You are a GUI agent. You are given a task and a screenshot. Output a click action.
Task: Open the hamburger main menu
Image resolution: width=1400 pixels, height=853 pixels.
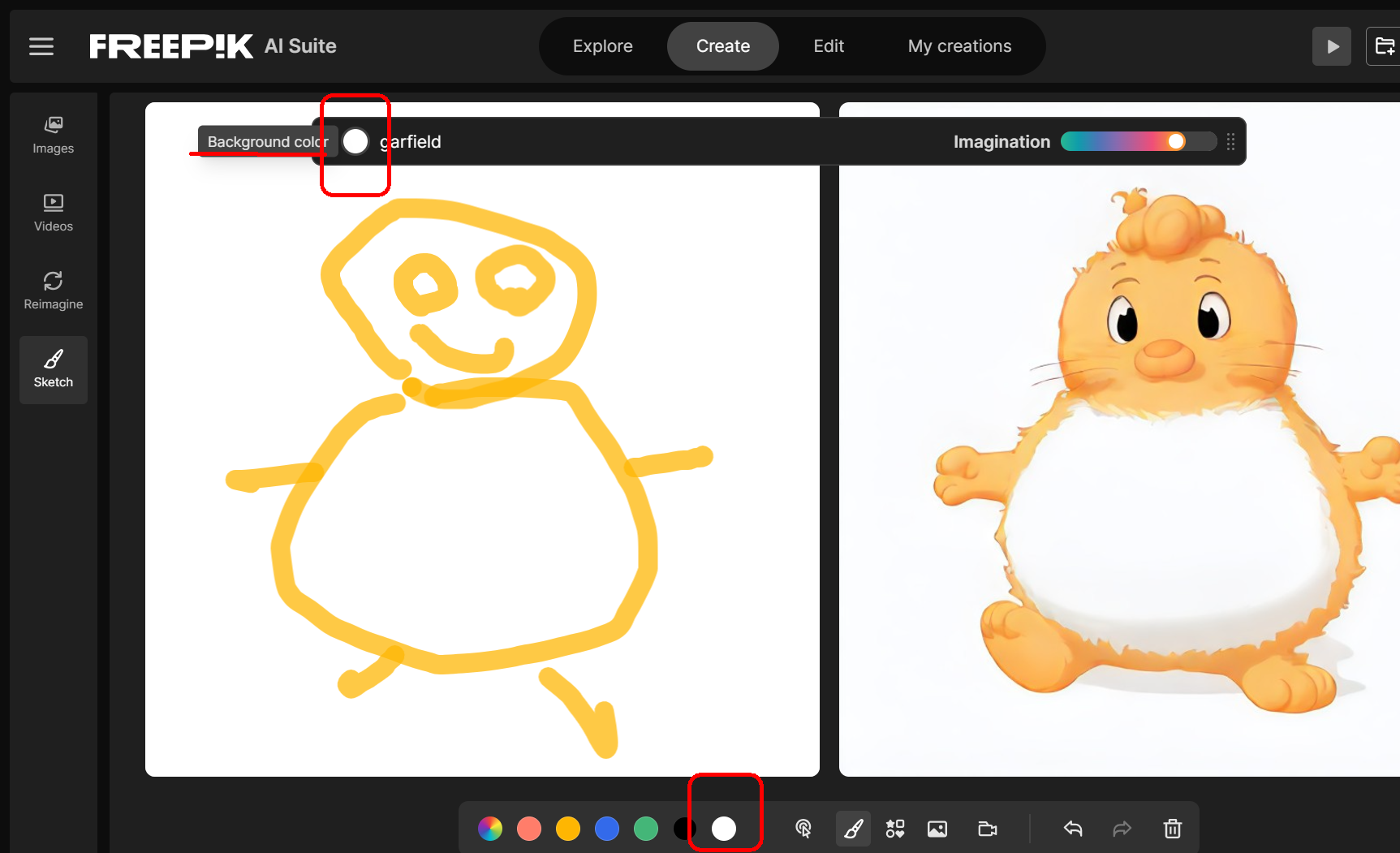coord(41,46)
